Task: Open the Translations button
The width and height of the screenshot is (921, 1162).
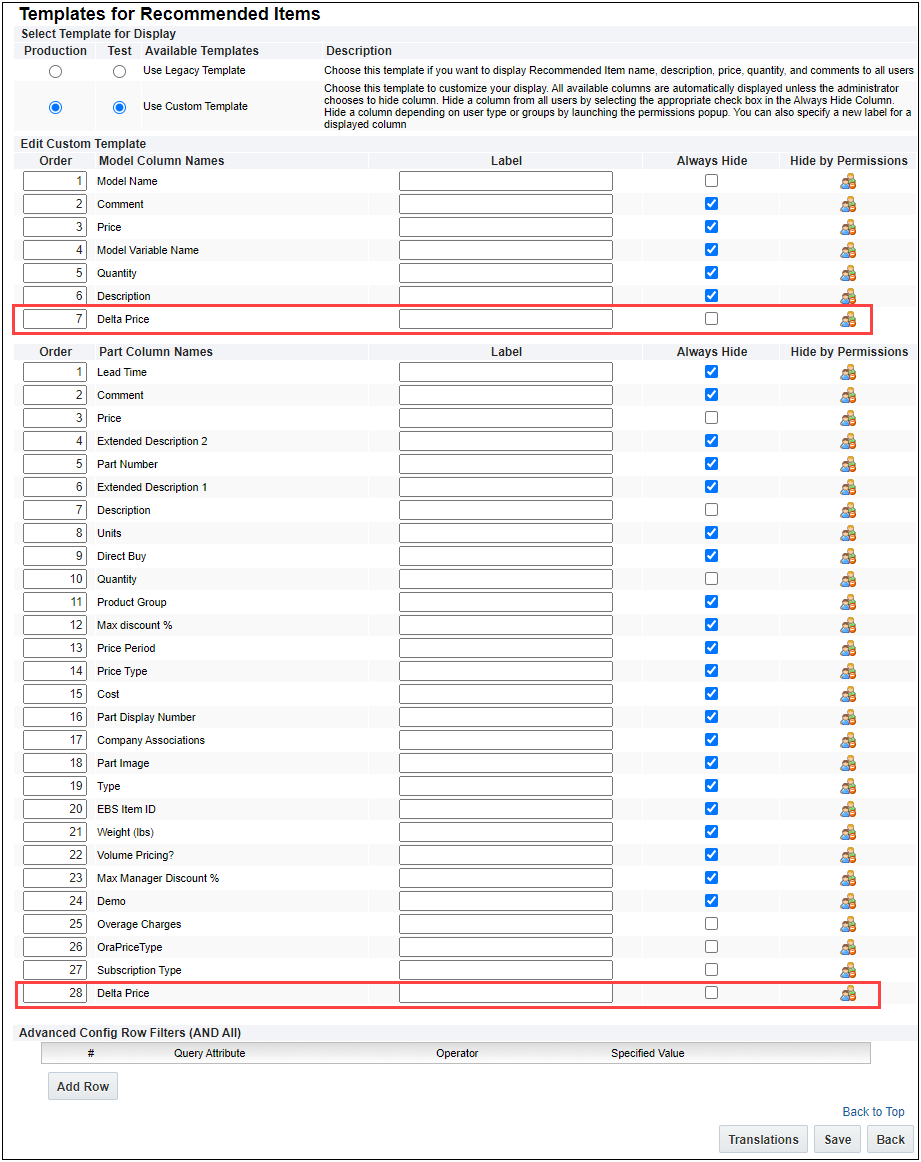Action: tap(763, 1139)
